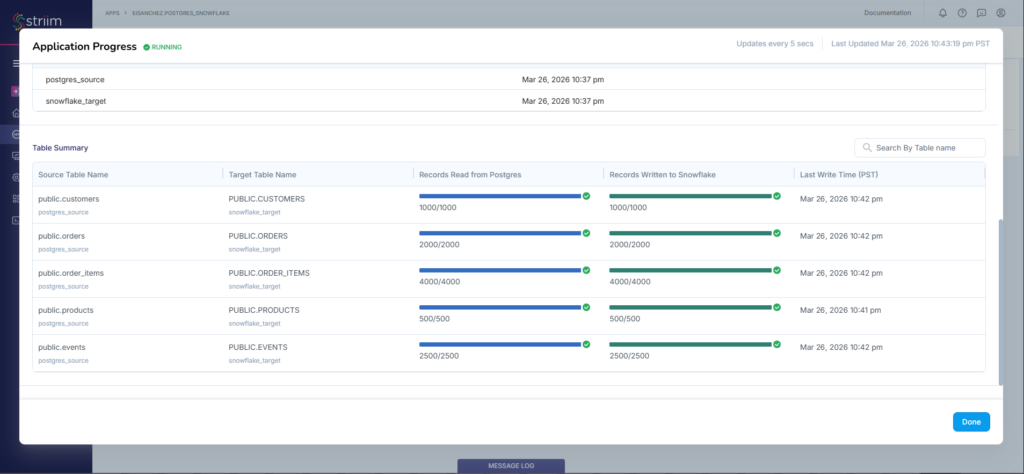1024x474 pixels.
Task: Click the sidebar hamburger menu icon
Action: point(16,63)
